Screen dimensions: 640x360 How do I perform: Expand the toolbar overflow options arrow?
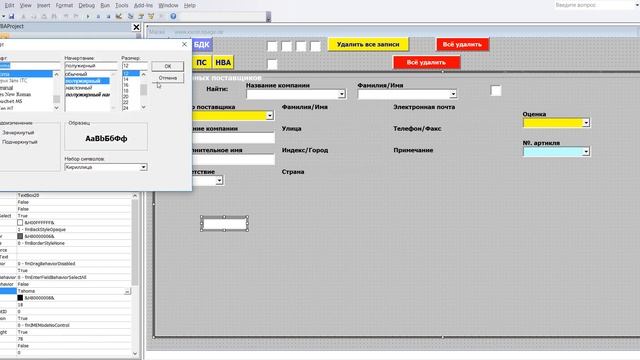point(268,17)
